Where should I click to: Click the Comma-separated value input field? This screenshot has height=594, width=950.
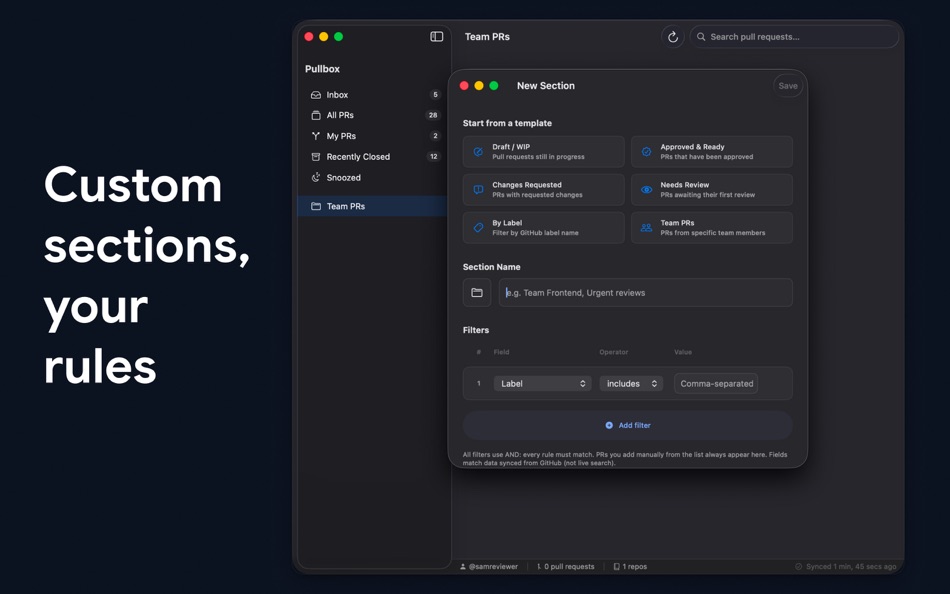[x=716, y=383]
